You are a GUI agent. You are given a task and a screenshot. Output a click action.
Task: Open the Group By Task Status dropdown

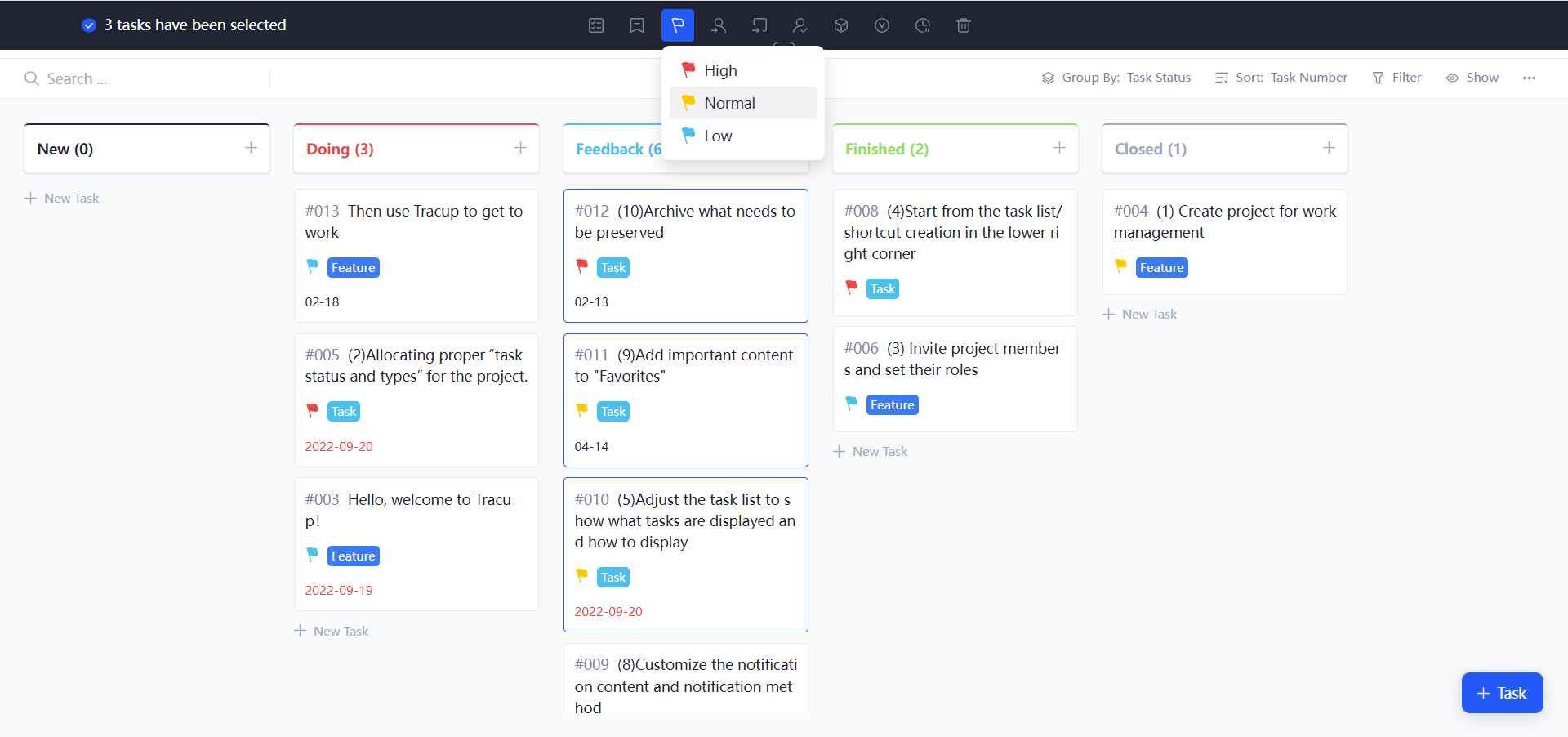click(1116, 78)
